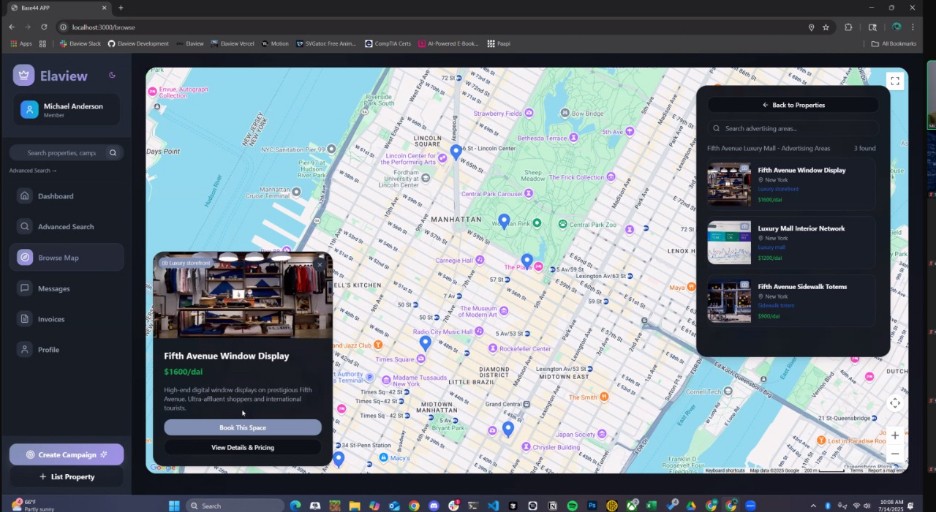The width and height of the screenshot is (936, 512).
Task: Click the Search advertising areas field
Action: coord(793,129)
